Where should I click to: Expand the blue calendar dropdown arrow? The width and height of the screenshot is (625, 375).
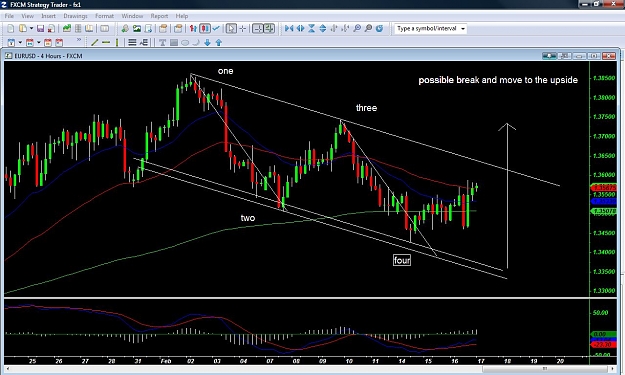(x=20, y=42)
